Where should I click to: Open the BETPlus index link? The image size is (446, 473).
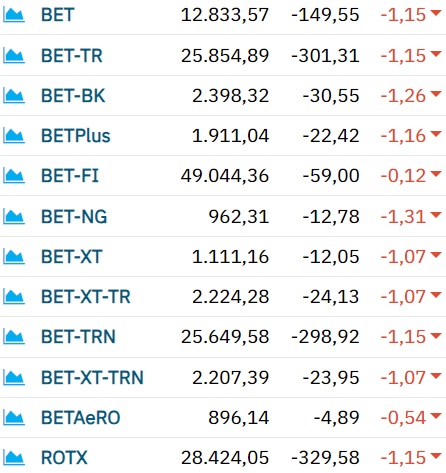76,136
